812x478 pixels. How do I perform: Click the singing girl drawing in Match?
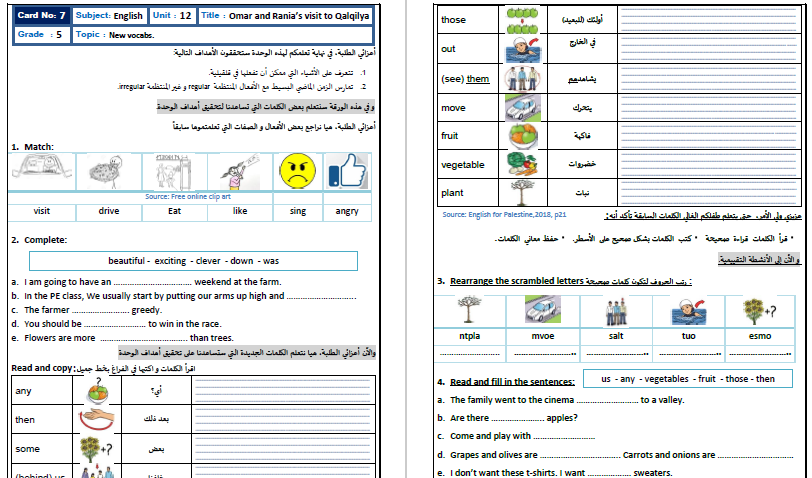click(x=239, y=171)
